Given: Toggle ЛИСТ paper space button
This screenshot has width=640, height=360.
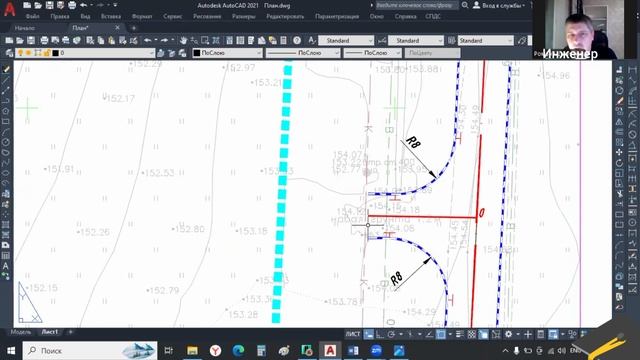Looking at the screenshot, I should (x=353, y=334).
